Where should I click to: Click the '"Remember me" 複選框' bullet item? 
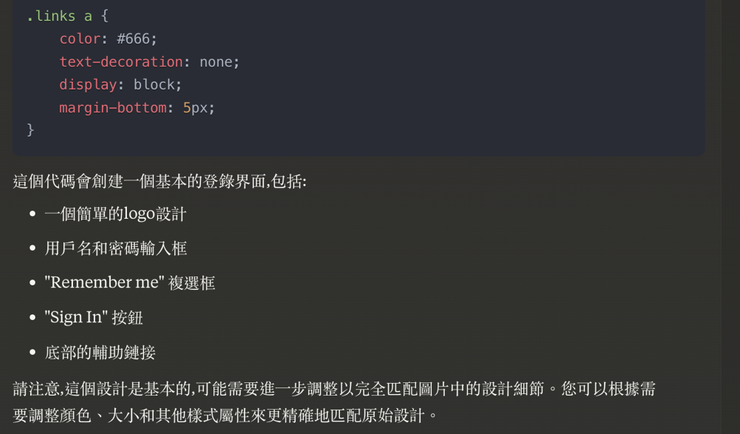point(129,283)
